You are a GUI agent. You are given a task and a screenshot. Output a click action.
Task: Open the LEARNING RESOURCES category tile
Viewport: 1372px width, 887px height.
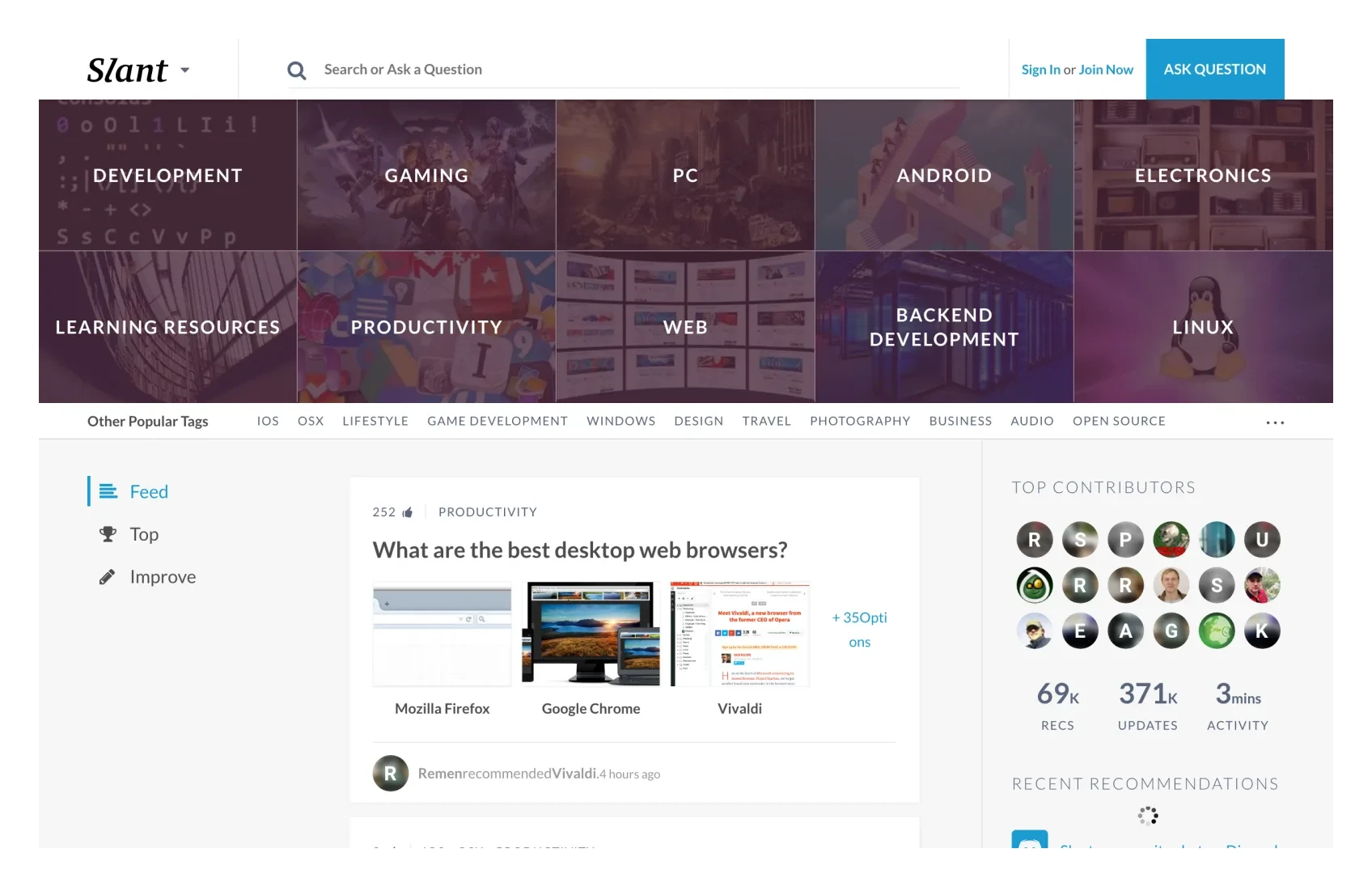(x=167, y=327)
